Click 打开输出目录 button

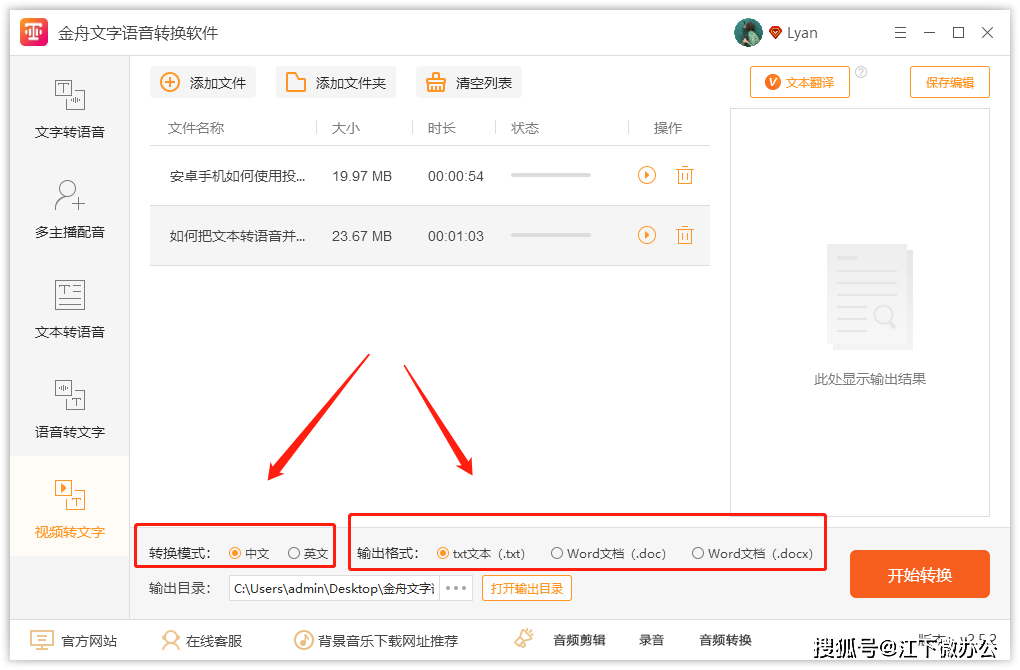coord(527,588)
